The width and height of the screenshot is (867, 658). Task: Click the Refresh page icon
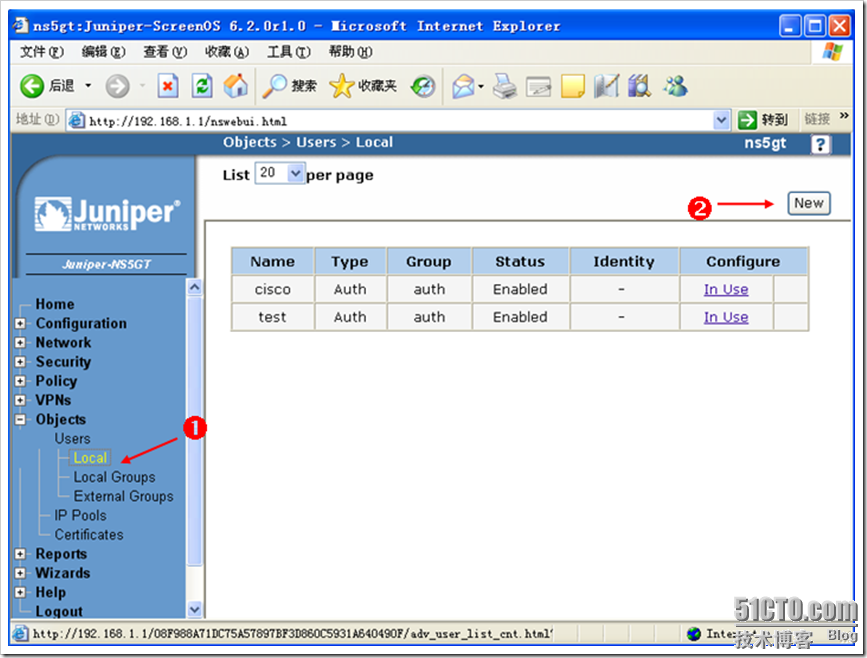click(202, 86)
